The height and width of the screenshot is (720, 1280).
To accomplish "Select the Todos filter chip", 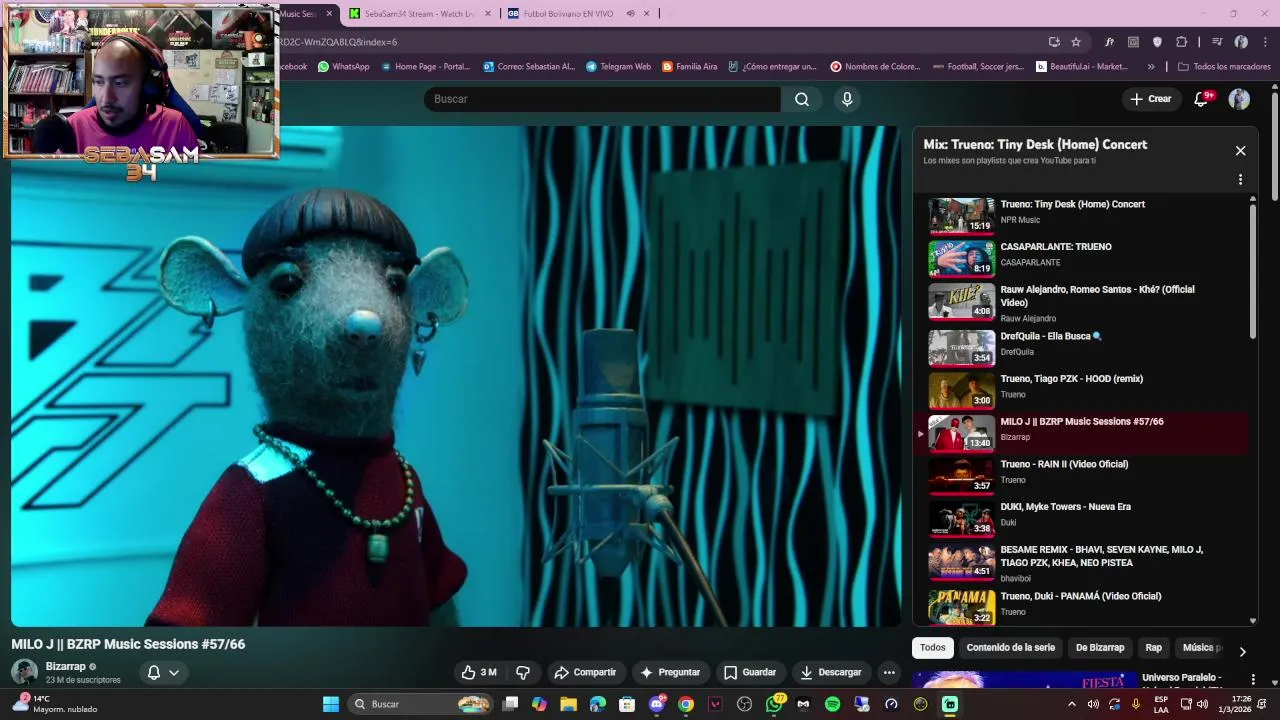I will 933,648.
